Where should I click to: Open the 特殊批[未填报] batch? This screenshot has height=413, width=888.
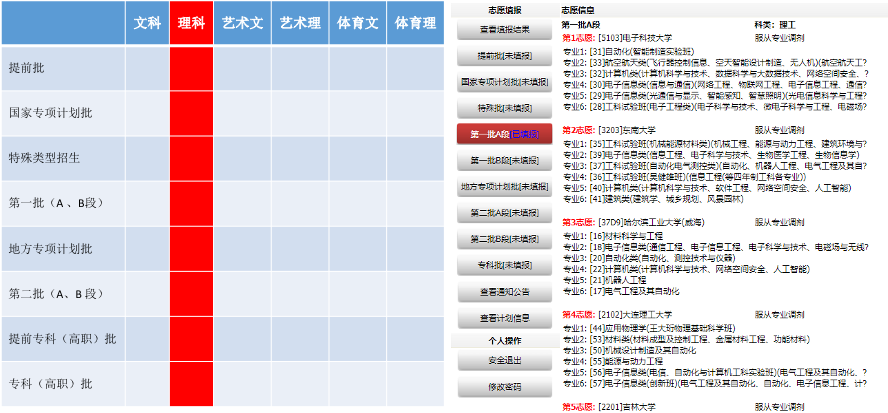(x=505, y=108)
